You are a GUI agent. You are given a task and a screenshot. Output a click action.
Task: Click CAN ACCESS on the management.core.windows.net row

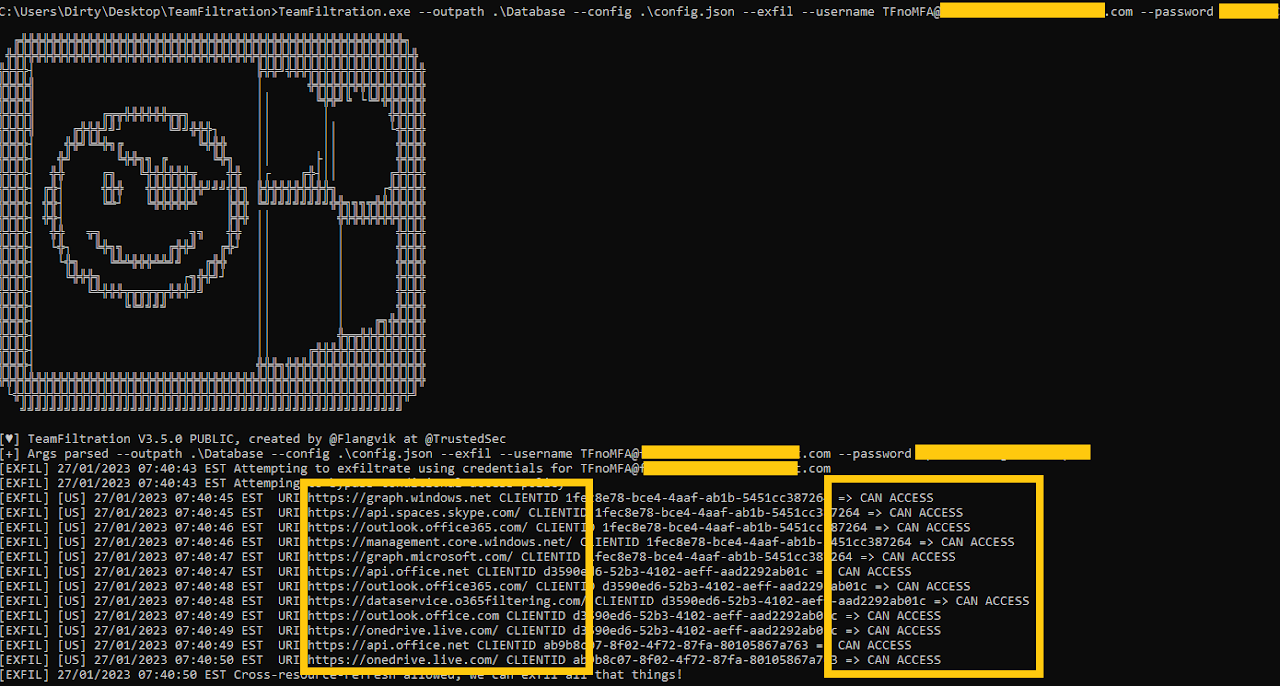tap(977, 542)
